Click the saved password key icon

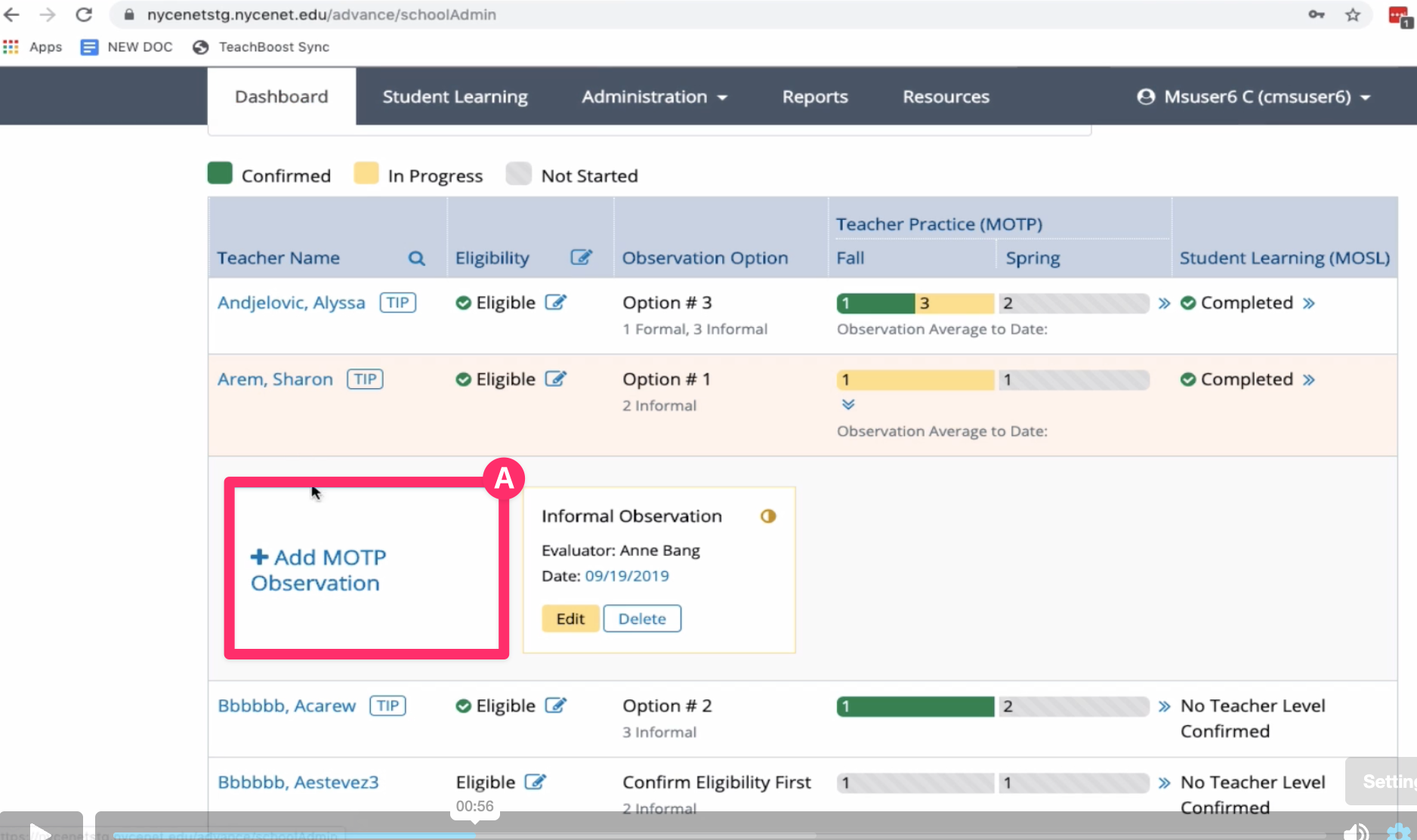(1317, 14)
